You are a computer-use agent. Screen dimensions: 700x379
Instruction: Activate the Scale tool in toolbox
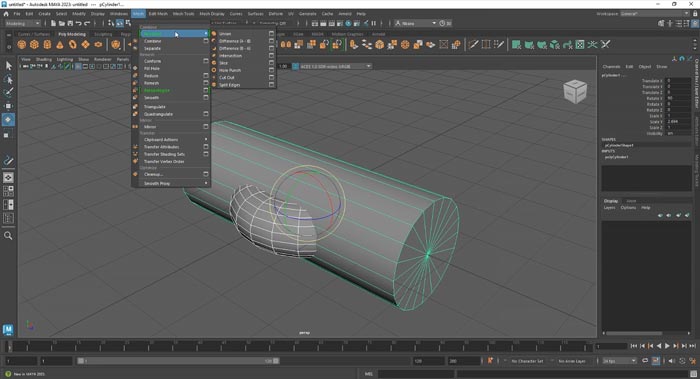[x=8, y=134]
